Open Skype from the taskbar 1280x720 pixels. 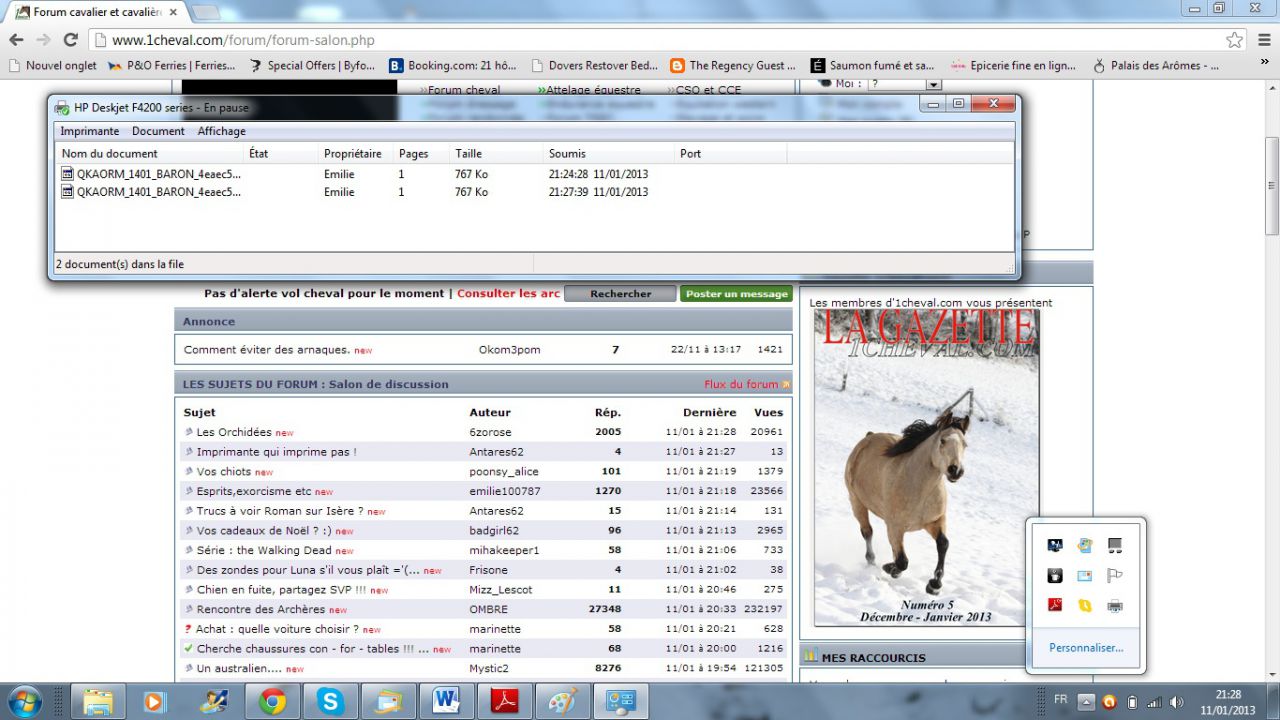click(330, 702)
